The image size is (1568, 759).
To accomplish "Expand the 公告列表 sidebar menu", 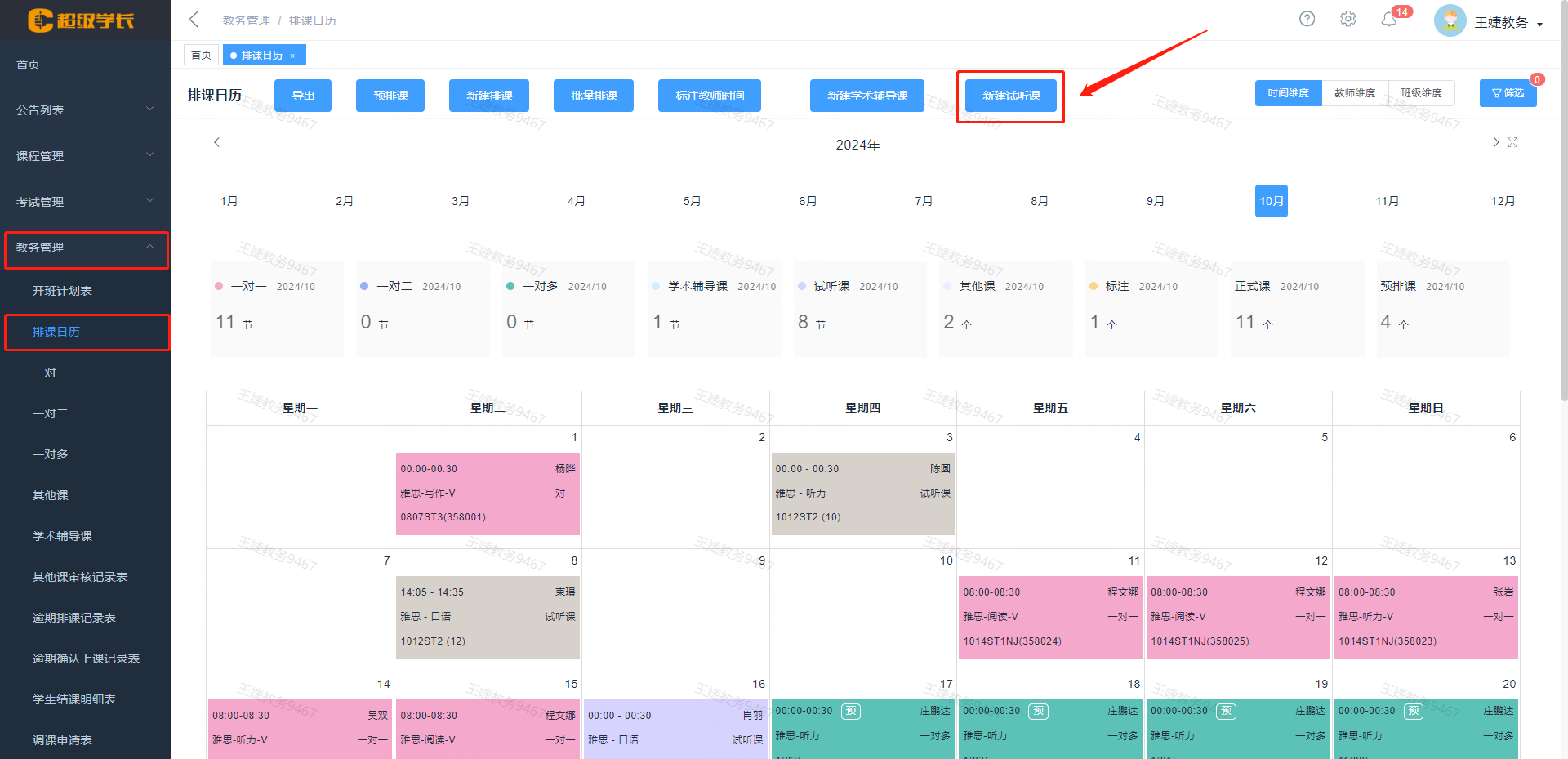I will (x=85, y=109).
